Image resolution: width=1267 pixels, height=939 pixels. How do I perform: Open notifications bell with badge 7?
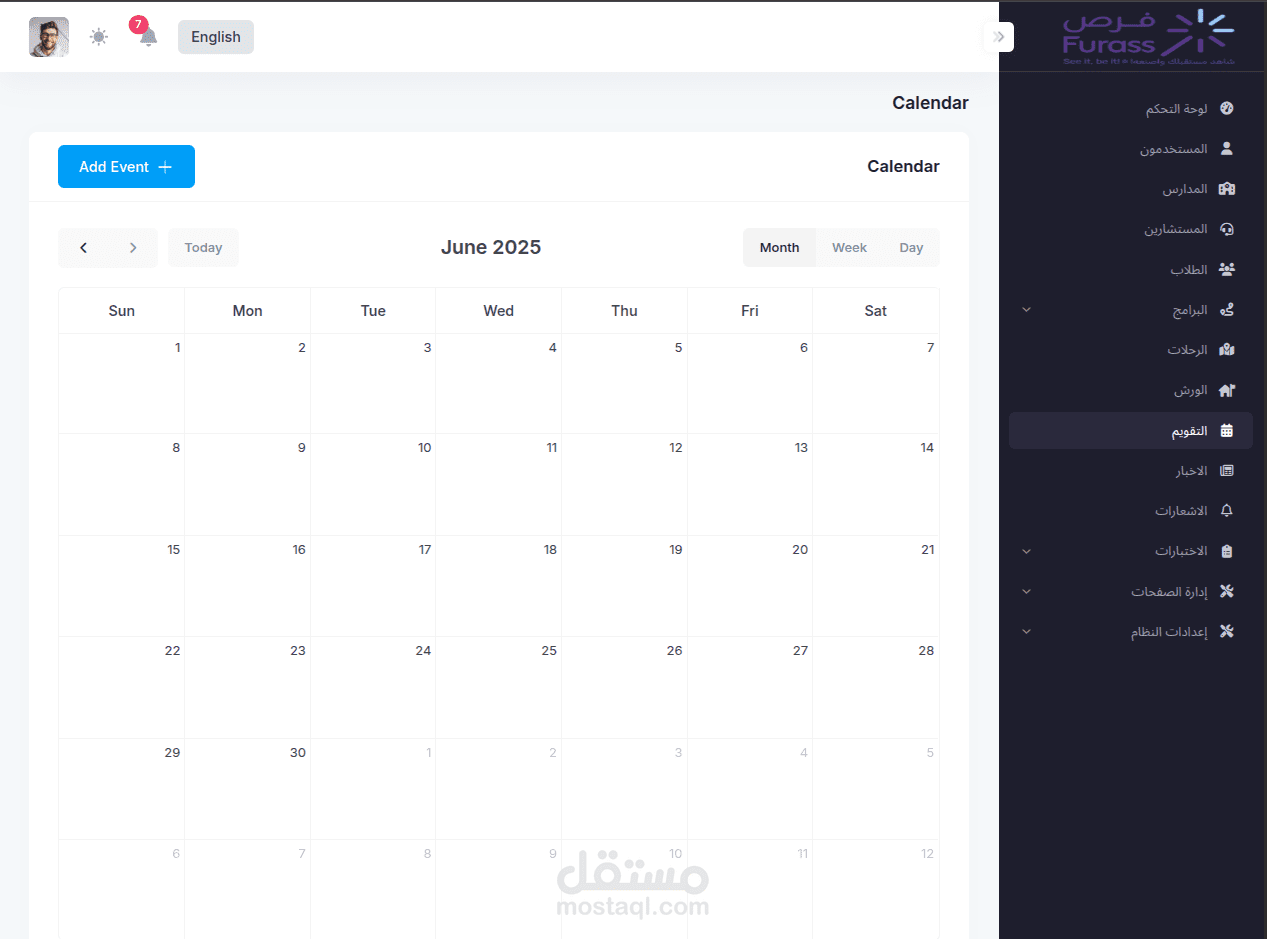[x=148, y=37]
